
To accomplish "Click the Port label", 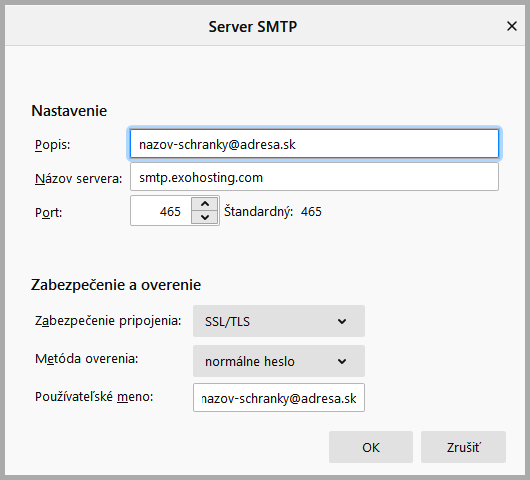I will [48, 213].
